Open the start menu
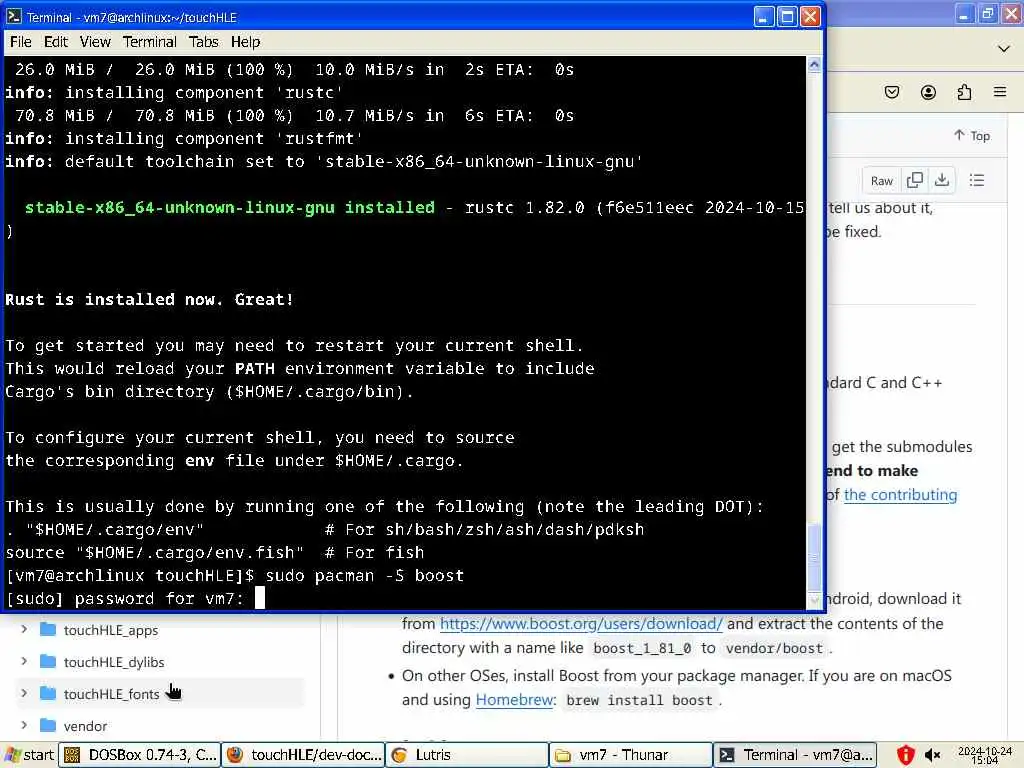The image size is (1024, 768). click(x=29, y=755)
